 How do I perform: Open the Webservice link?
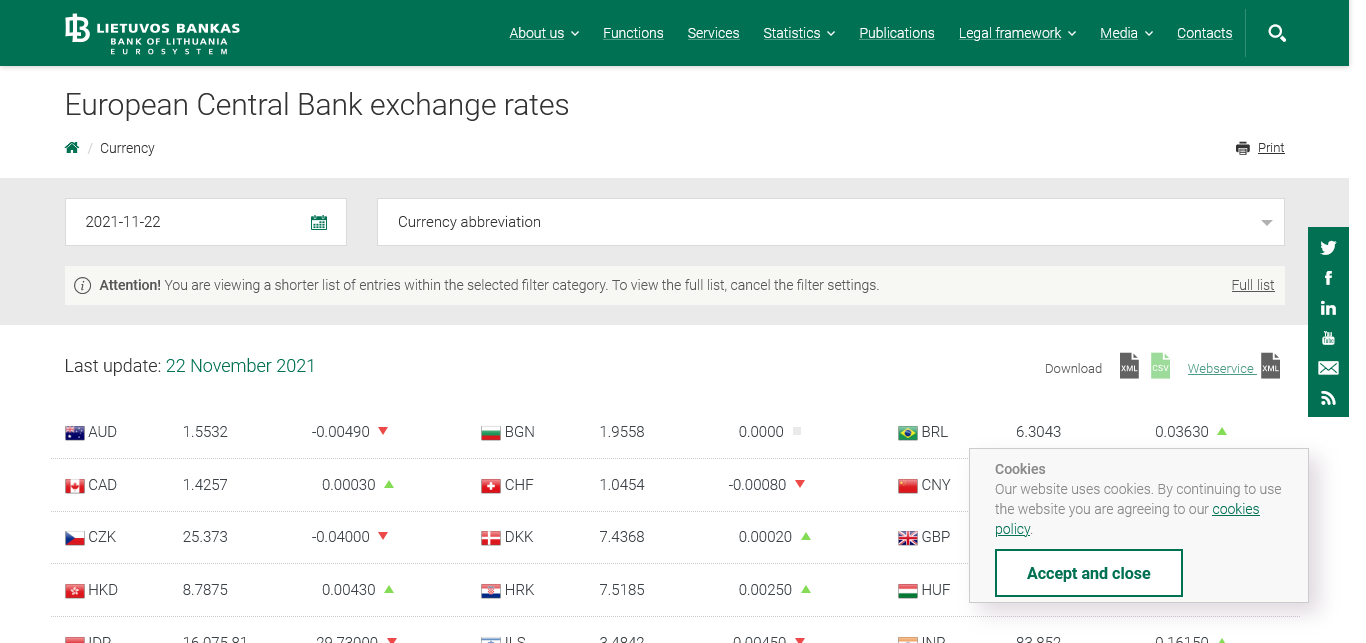[1220, 369]
